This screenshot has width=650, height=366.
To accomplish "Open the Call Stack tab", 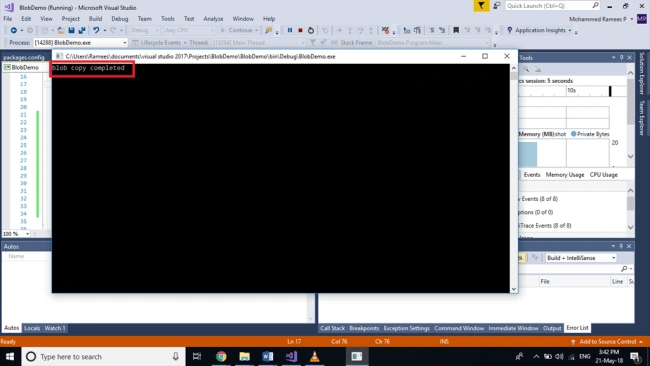I will pos(332,328).
